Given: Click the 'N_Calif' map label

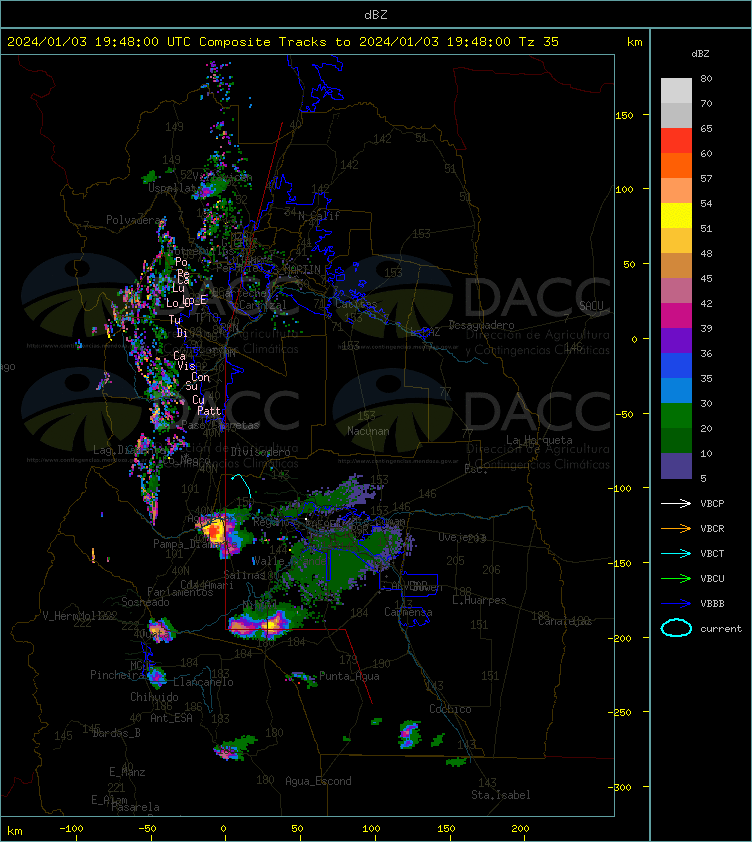Looking at the screenshot, I should click(x=319, y=216).
